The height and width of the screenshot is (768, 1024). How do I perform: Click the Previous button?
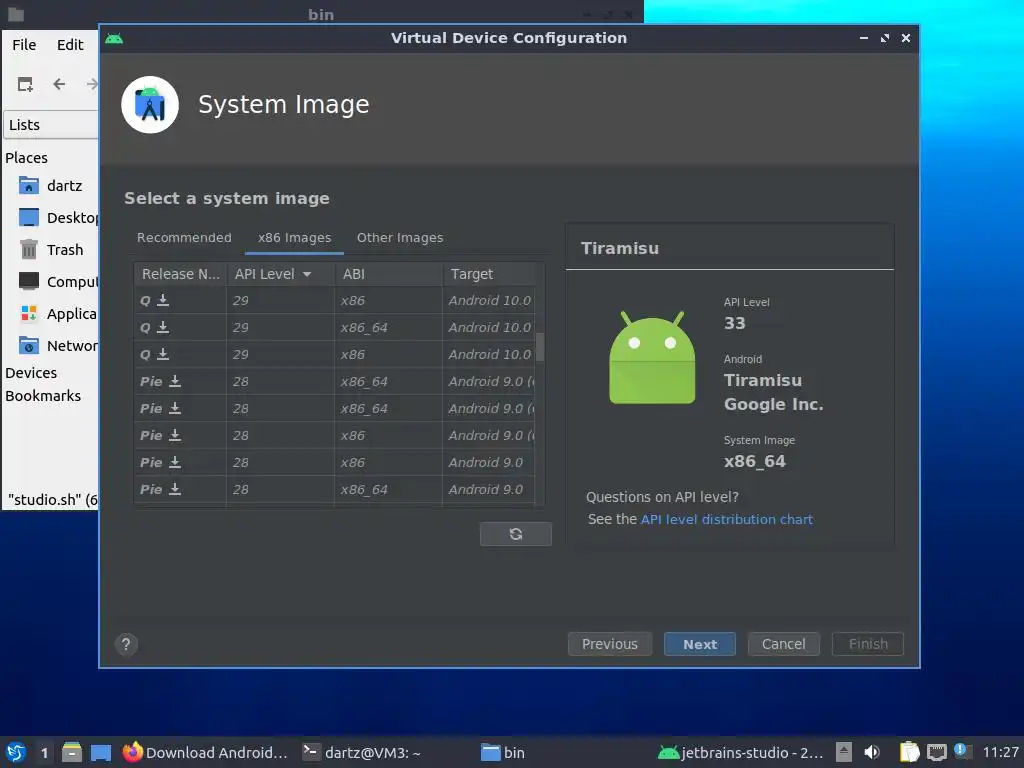[610, 644]
